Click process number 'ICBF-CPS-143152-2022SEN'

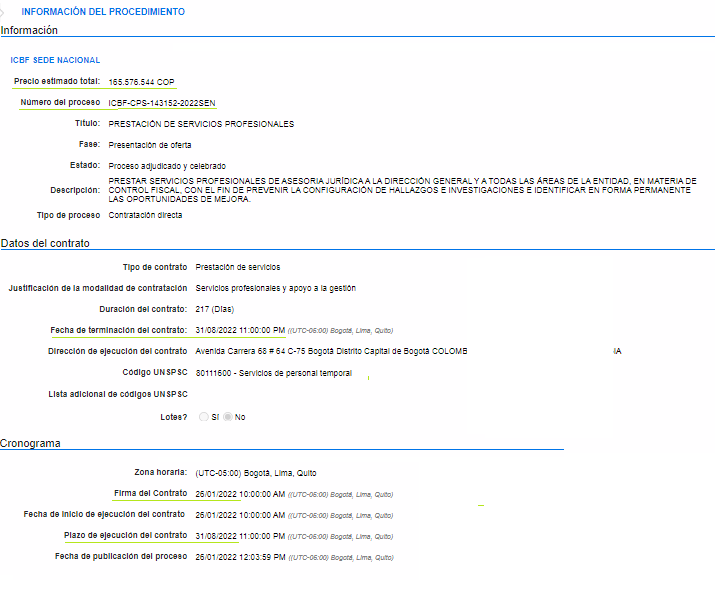(x=162, y=103)
